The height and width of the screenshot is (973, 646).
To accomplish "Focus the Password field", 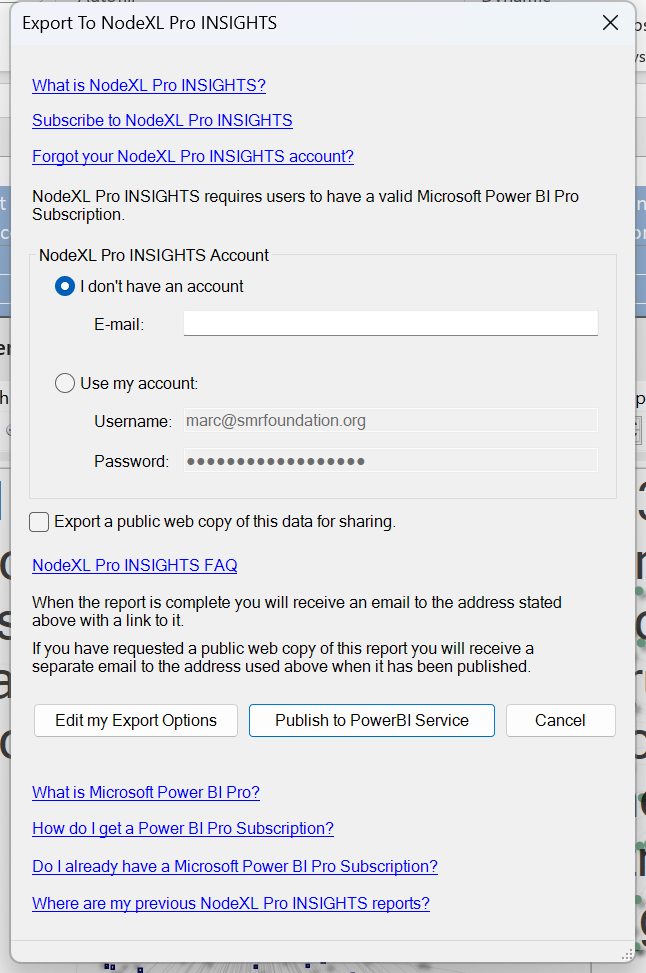I will 390,461.
